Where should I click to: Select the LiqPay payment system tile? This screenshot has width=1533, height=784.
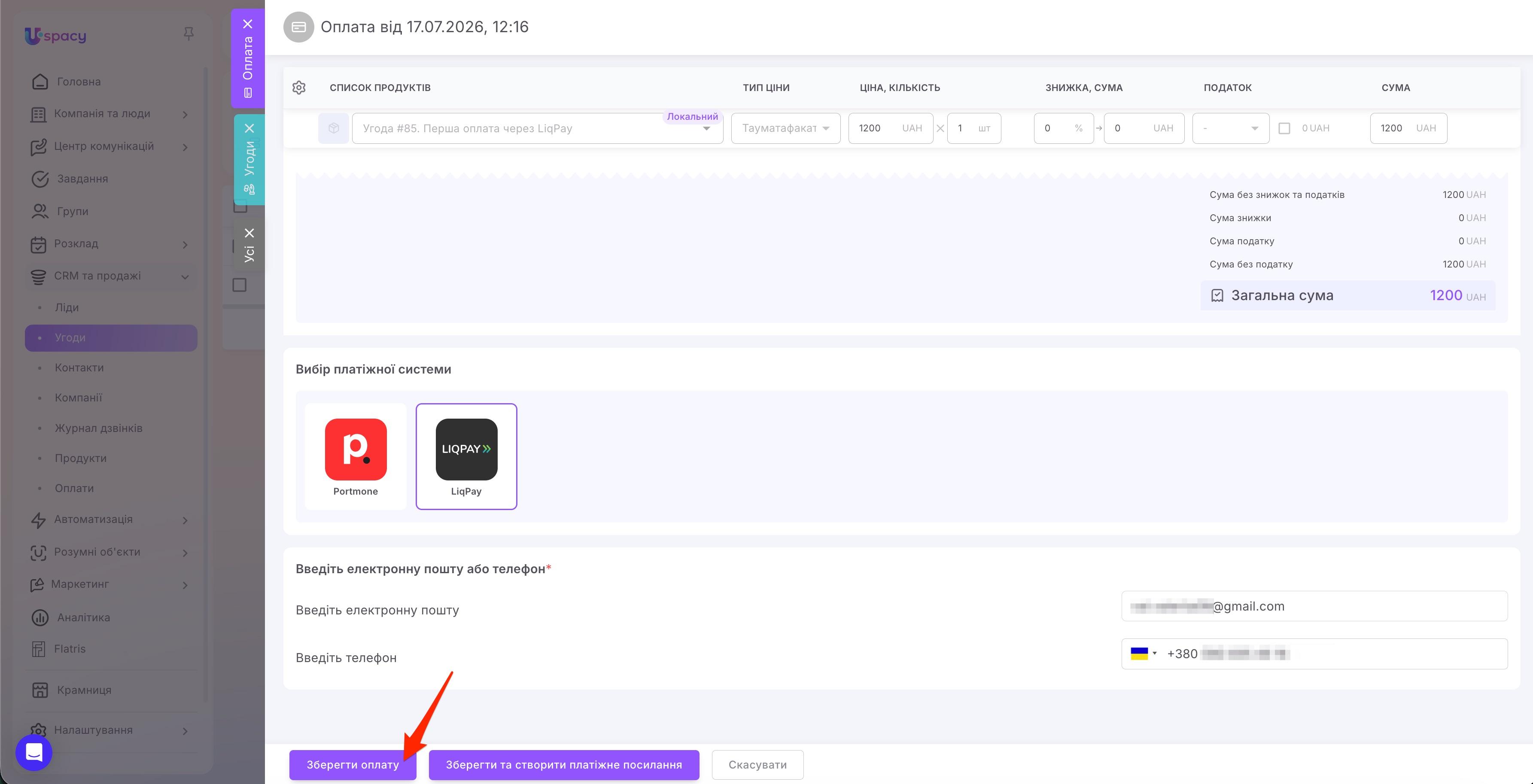pyautogui.click(x=466, y=456)
